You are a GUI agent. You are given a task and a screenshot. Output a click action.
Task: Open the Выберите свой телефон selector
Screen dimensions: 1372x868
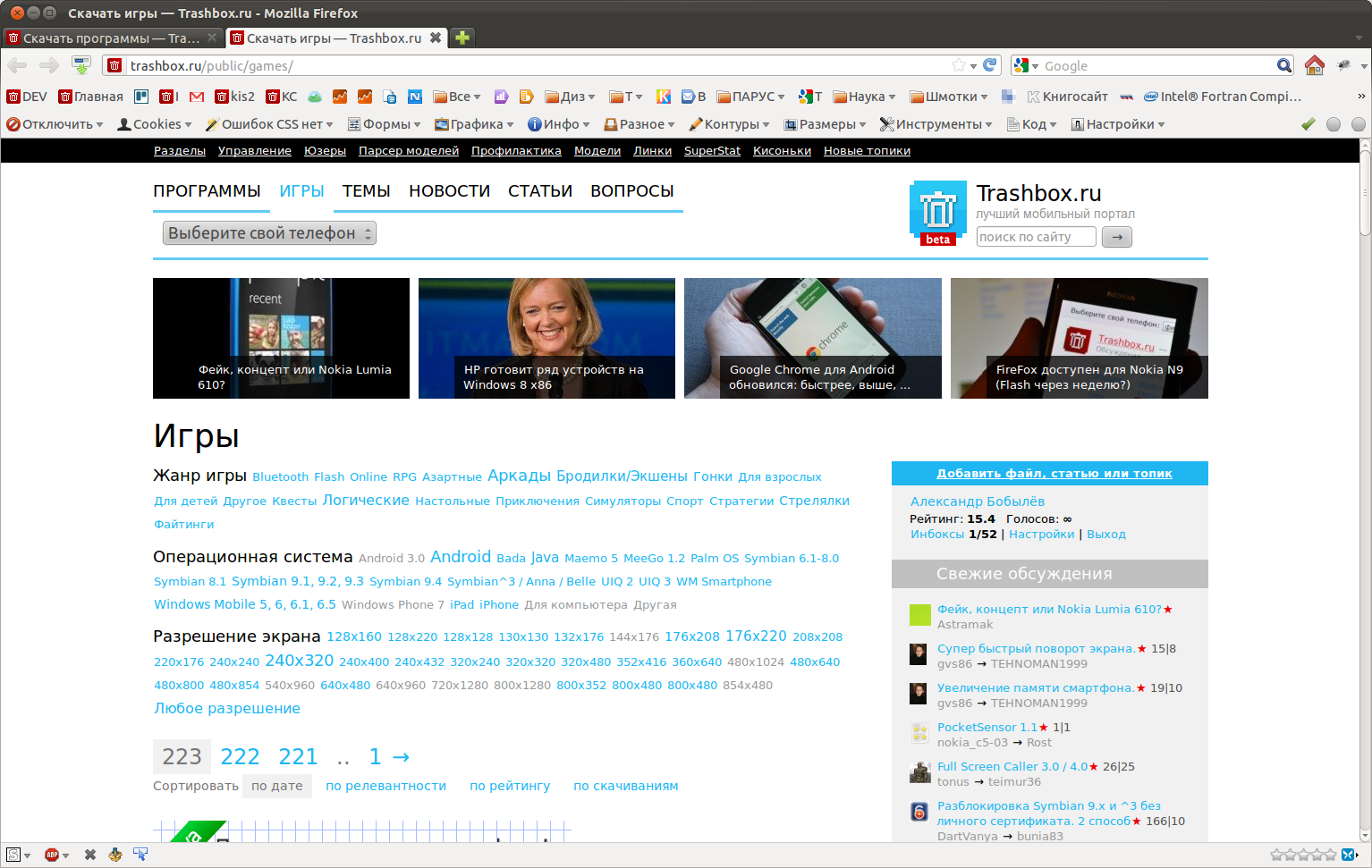coord(269,233)
